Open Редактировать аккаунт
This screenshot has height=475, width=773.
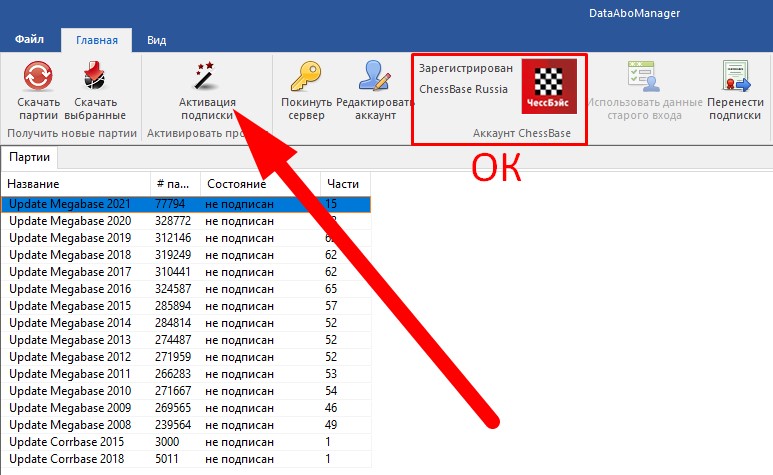tap(375, 78)
